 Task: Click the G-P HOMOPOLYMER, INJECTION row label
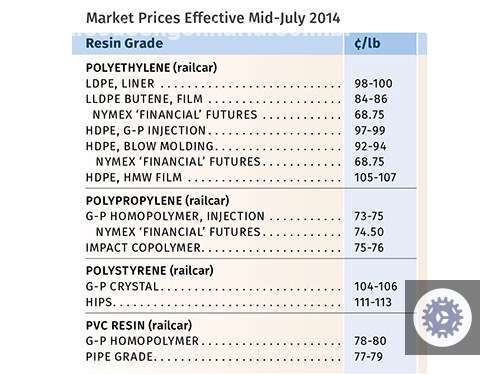point(175,216)
